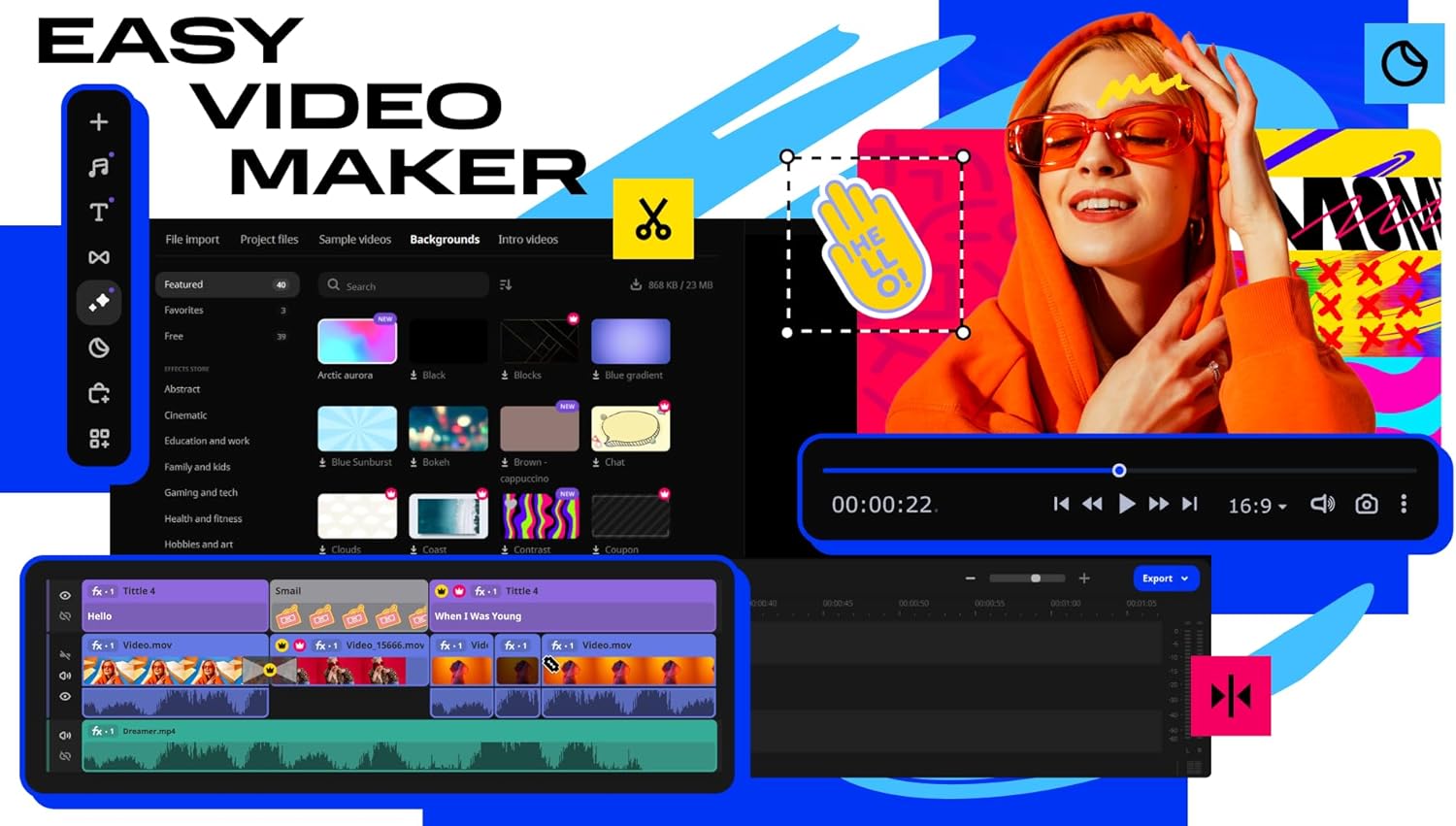Select the Bokeh background thumbnail
The height and width of the screenshot is (826, 1456).
pos(448,429)
